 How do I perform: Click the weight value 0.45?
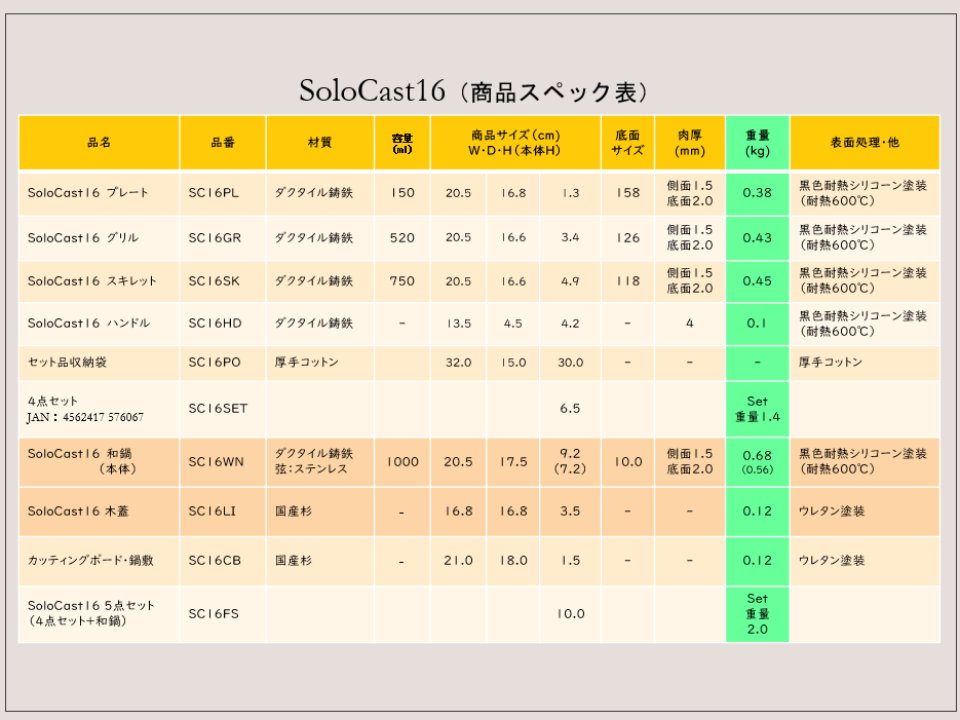[757, 281]
